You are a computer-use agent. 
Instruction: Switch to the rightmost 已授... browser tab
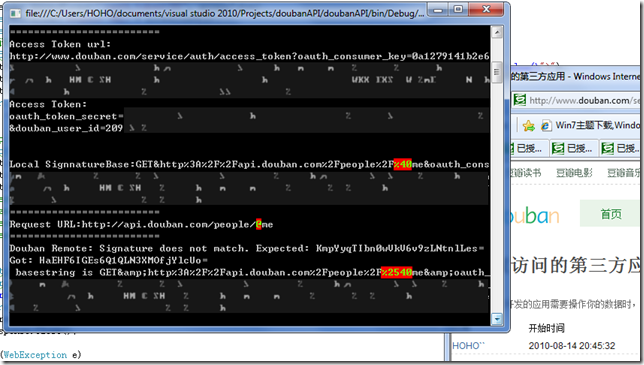(x=621, y=148)
